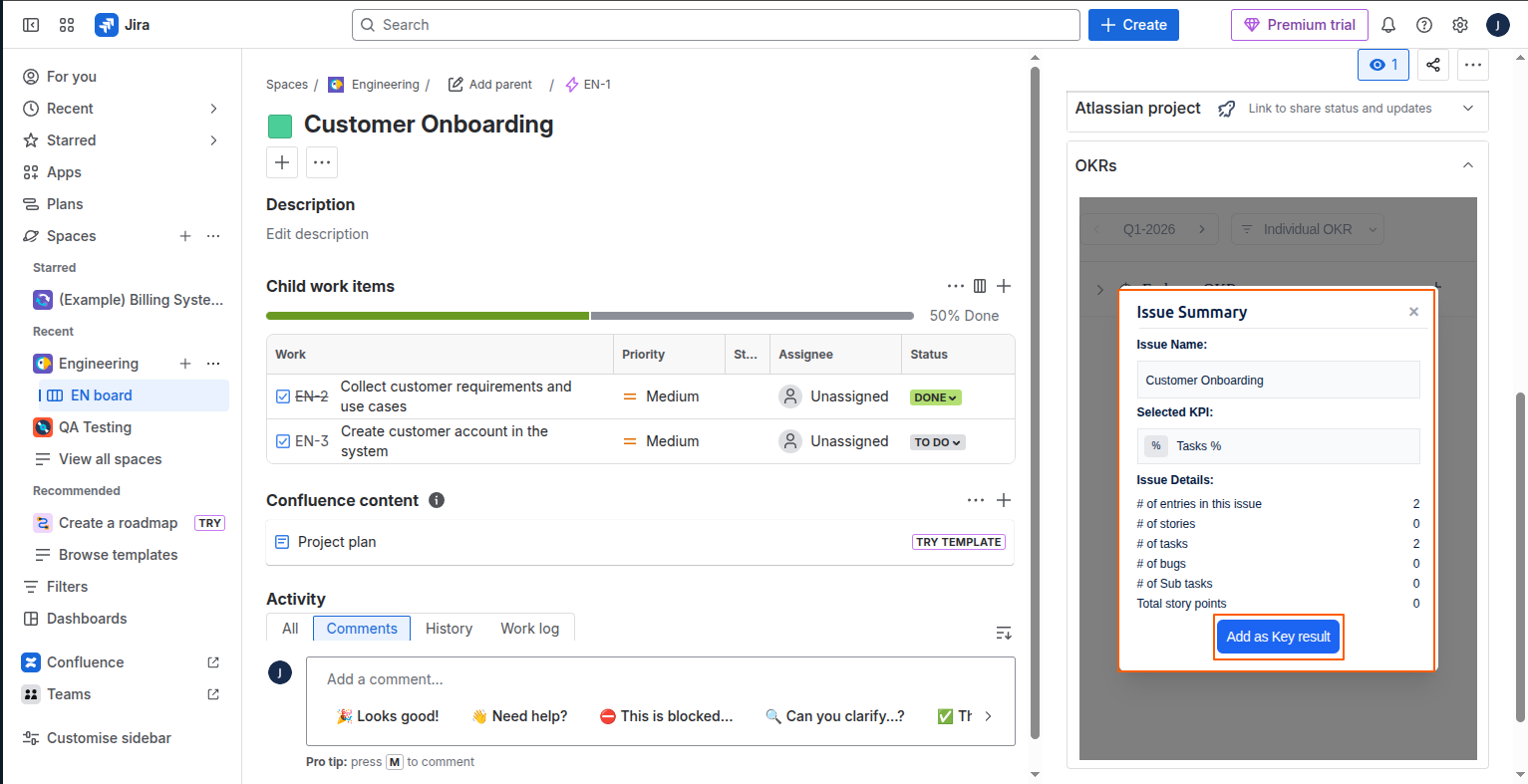Click the share icon button

1433,65
